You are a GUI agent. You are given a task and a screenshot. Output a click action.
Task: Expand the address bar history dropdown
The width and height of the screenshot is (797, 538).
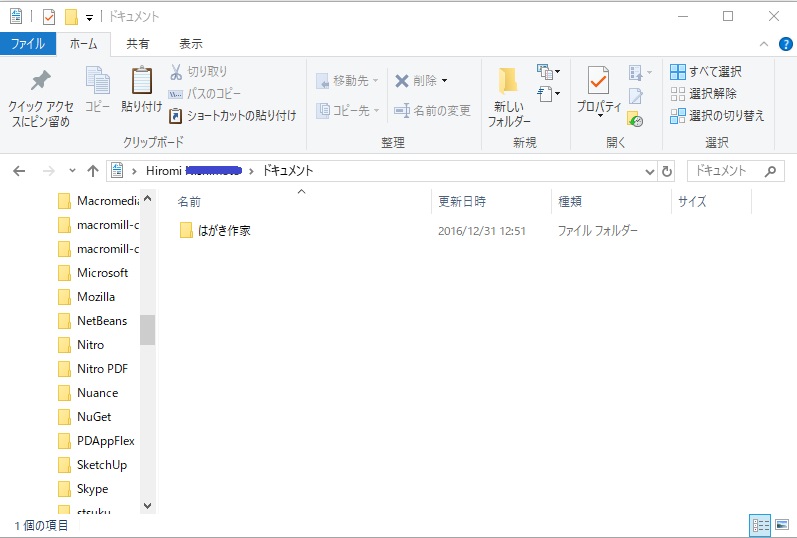click(x=649, y=172)
